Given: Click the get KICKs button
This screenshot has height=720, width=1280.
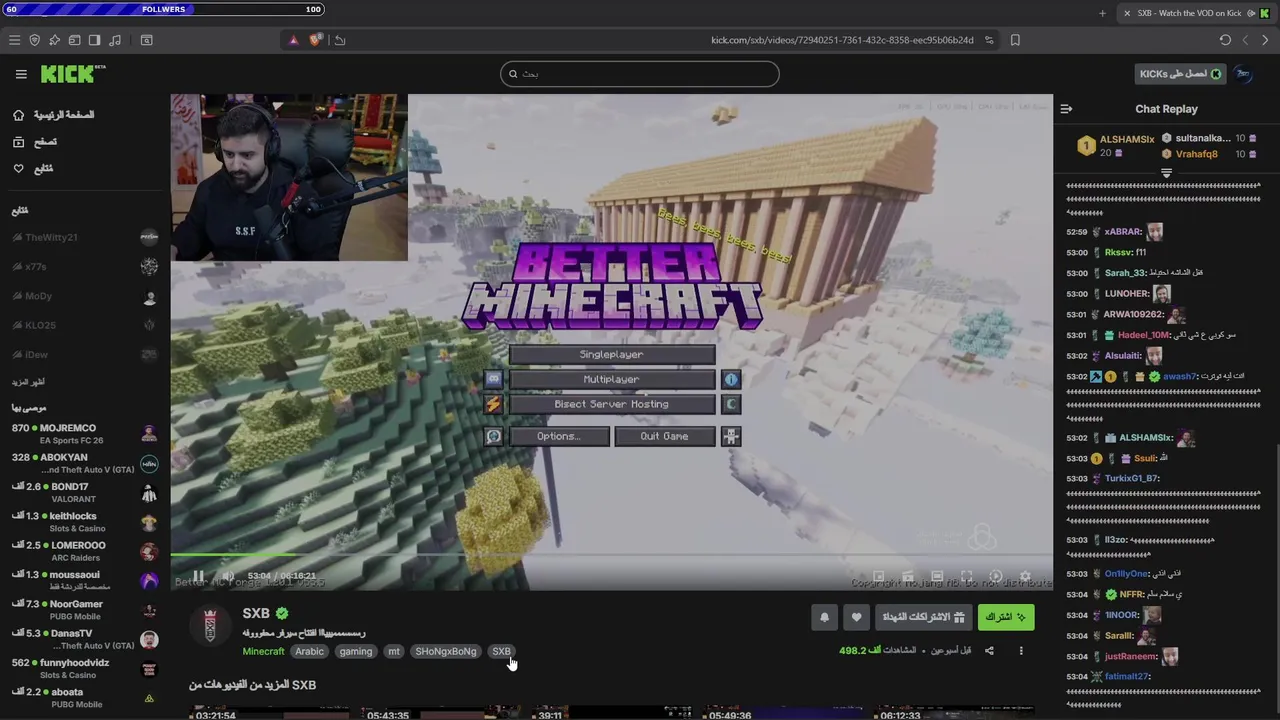Looking at the screenshot, I should click(1181, 74).
